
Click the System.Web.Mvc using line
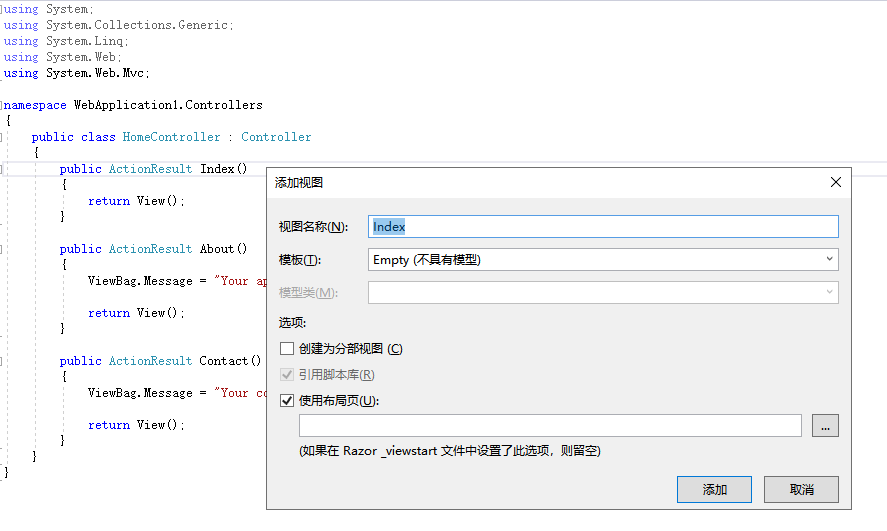(x=97, y=73)
